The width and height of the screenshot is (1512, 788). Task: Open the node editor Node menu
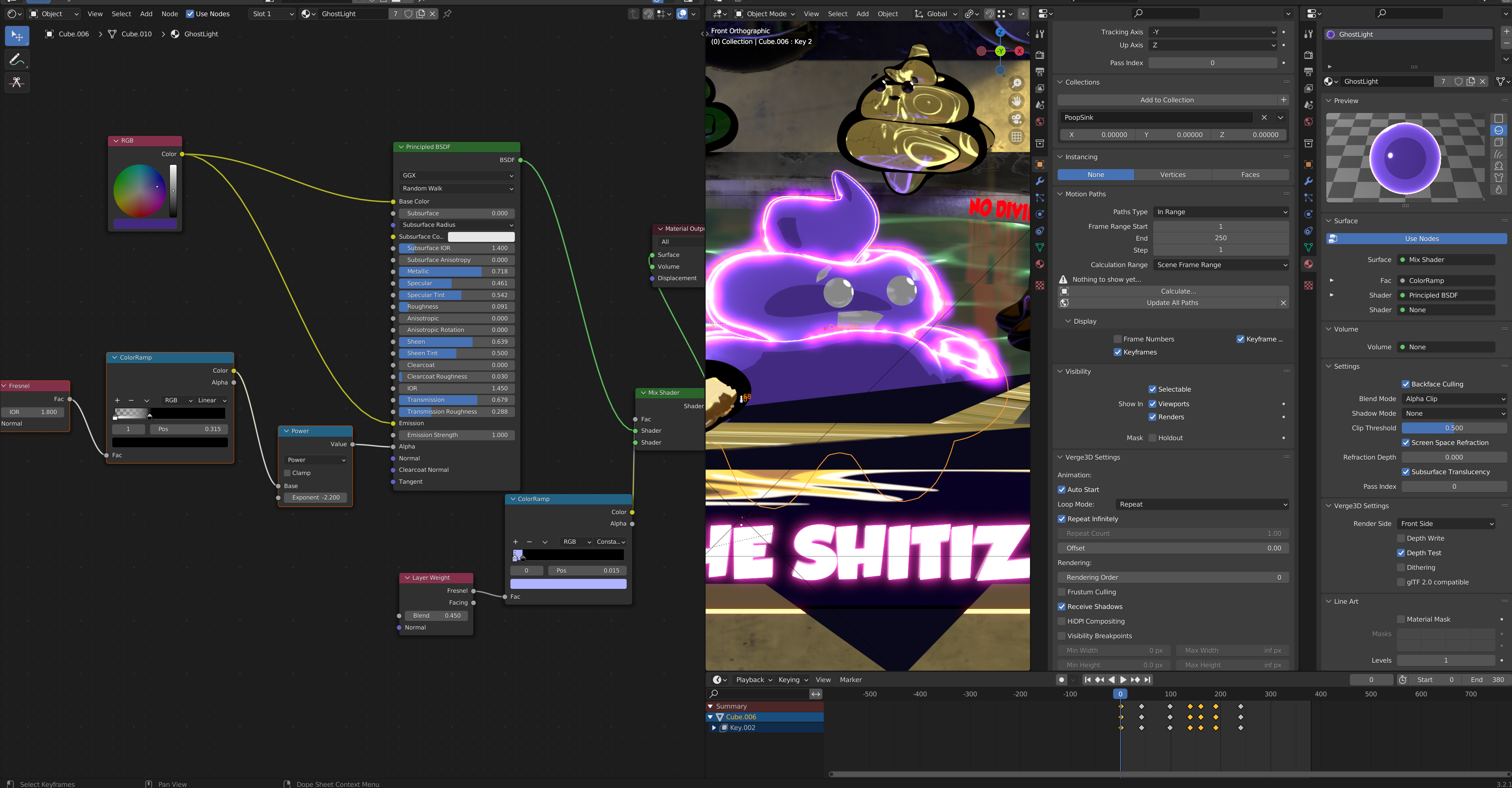coord(169,13)
